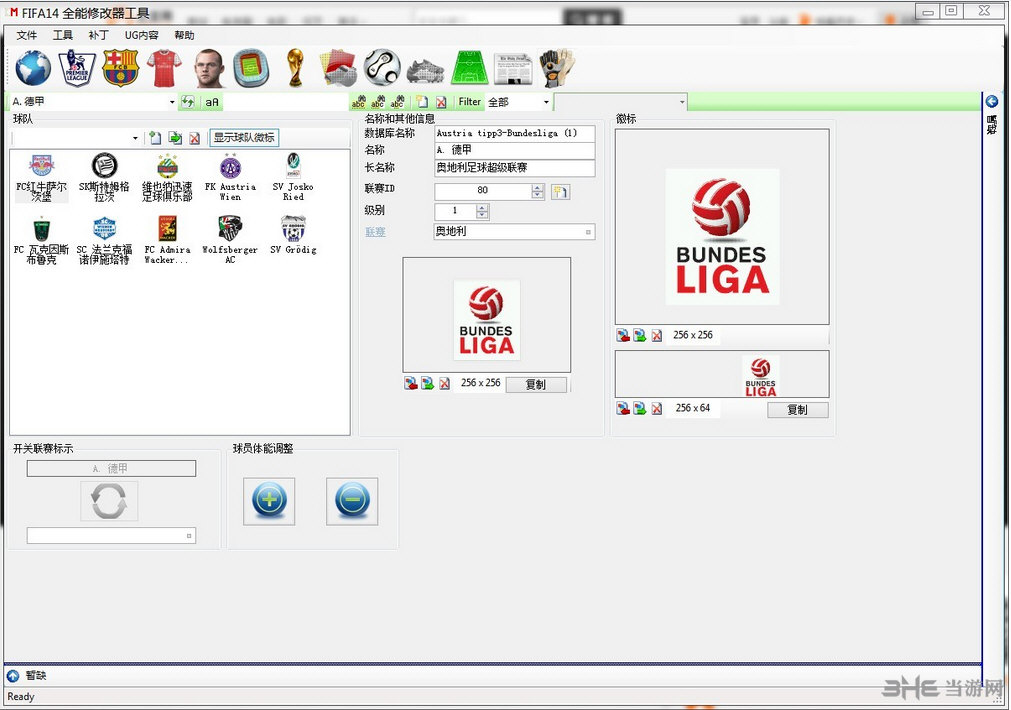Open the golden trophy tournaments icon

pos(295,68)
